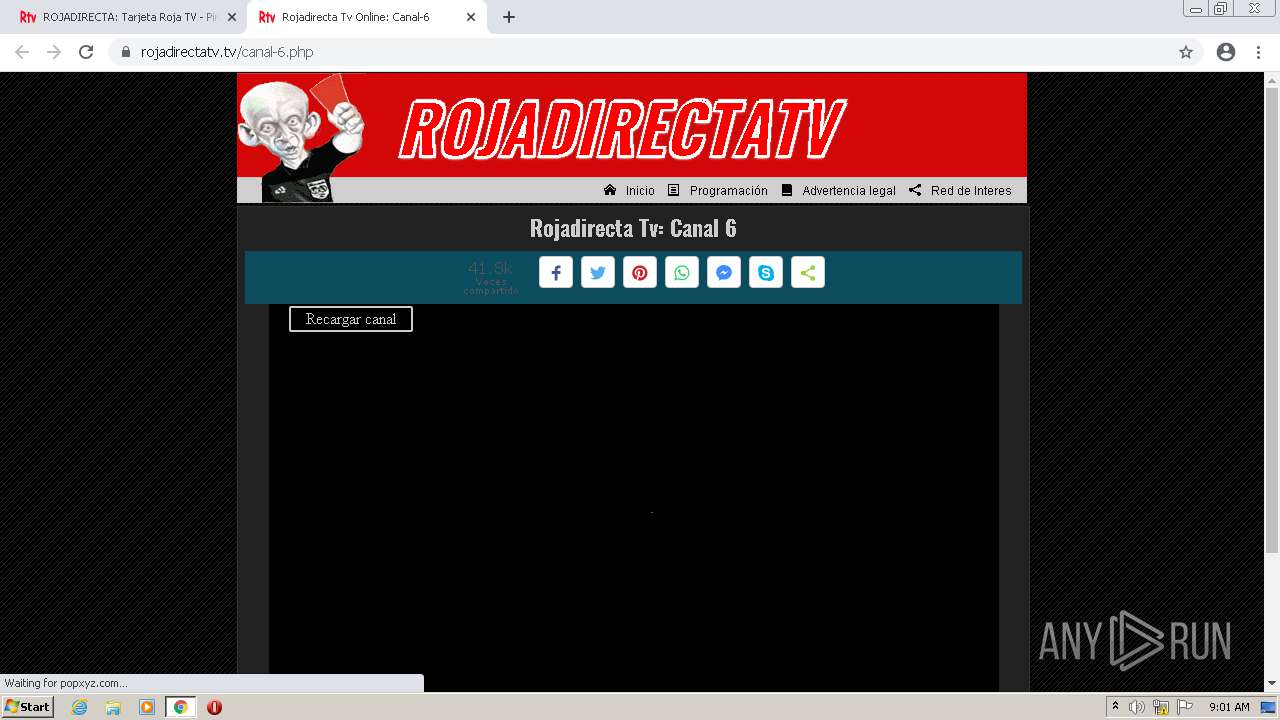The image size is (1280, 720).
Task: Go to Inicio page
Action: (x=630, y=190)
